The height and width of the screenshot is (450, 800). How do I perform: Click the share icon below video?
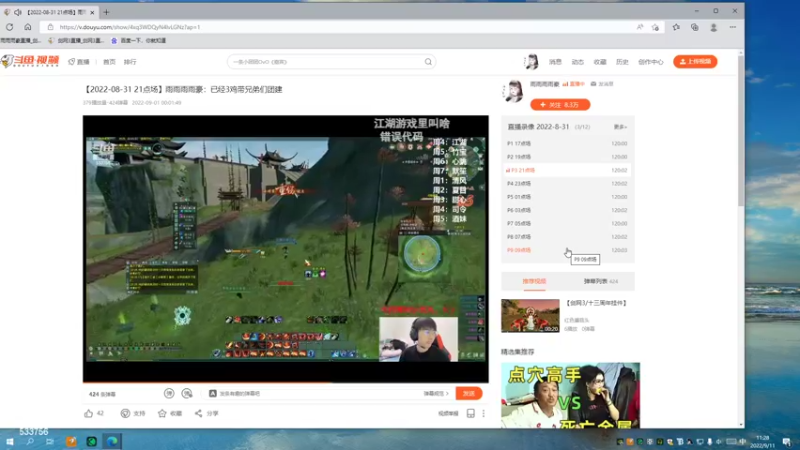coord(198,413)
